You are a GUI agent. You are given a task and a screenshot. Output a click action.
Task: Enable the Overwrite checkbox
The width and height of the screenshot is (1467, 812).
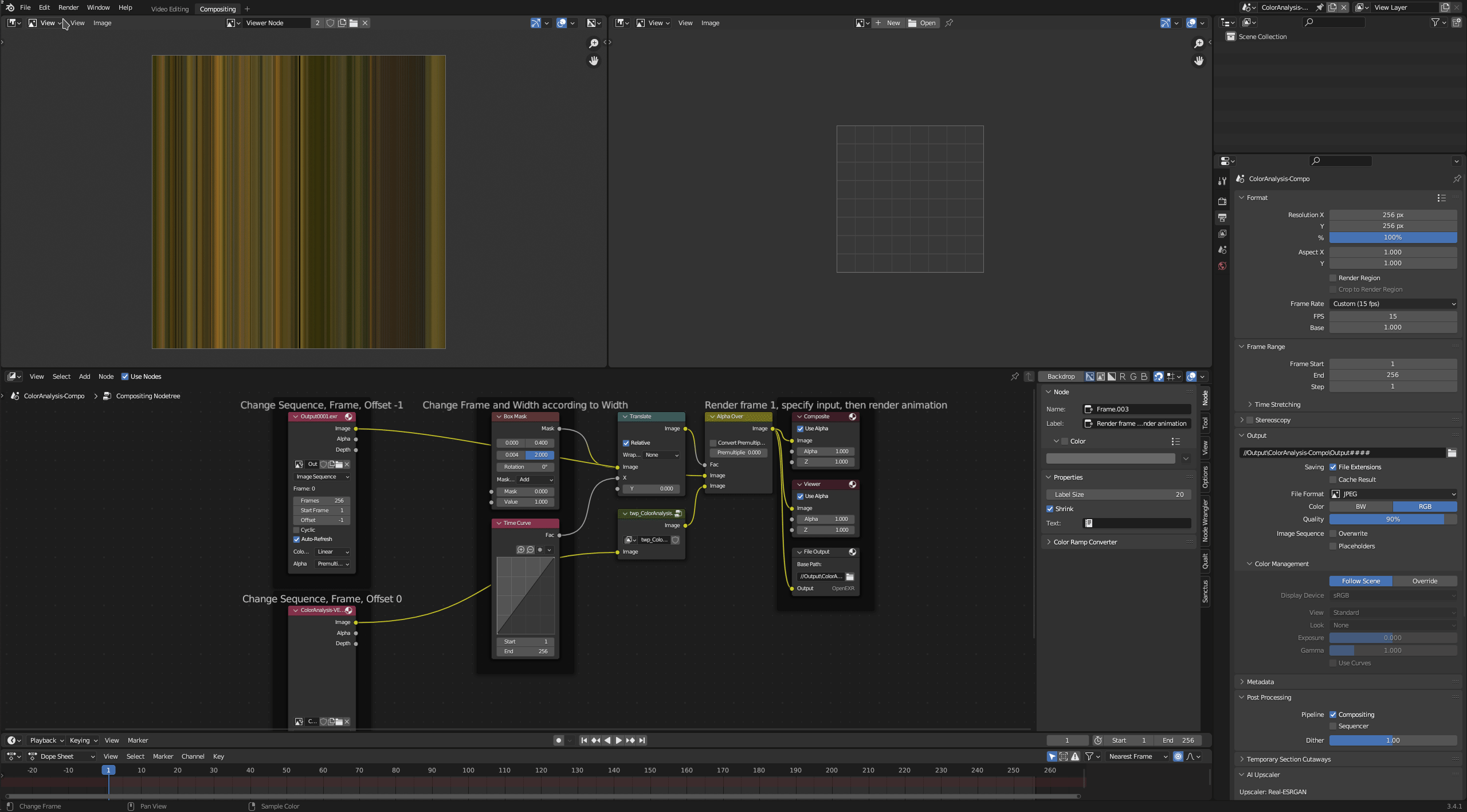1333,534
